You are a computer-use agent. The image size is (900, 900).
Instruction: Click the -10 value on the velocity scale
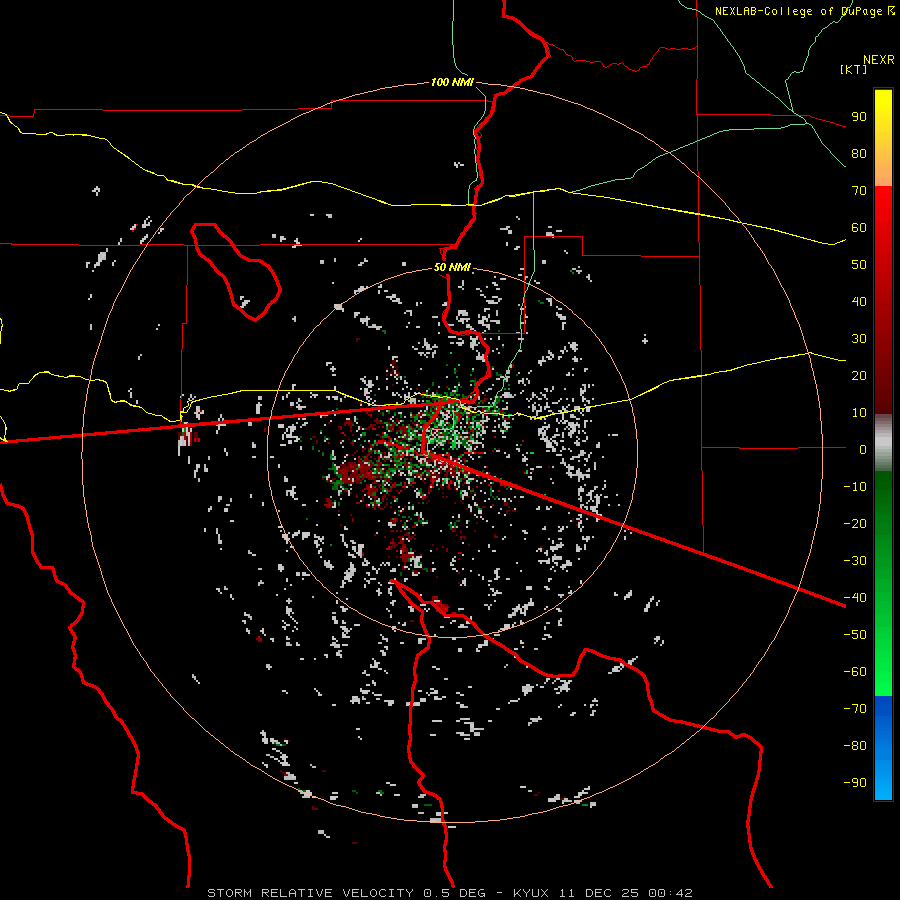pyautogui.click(x=855, y=487)
